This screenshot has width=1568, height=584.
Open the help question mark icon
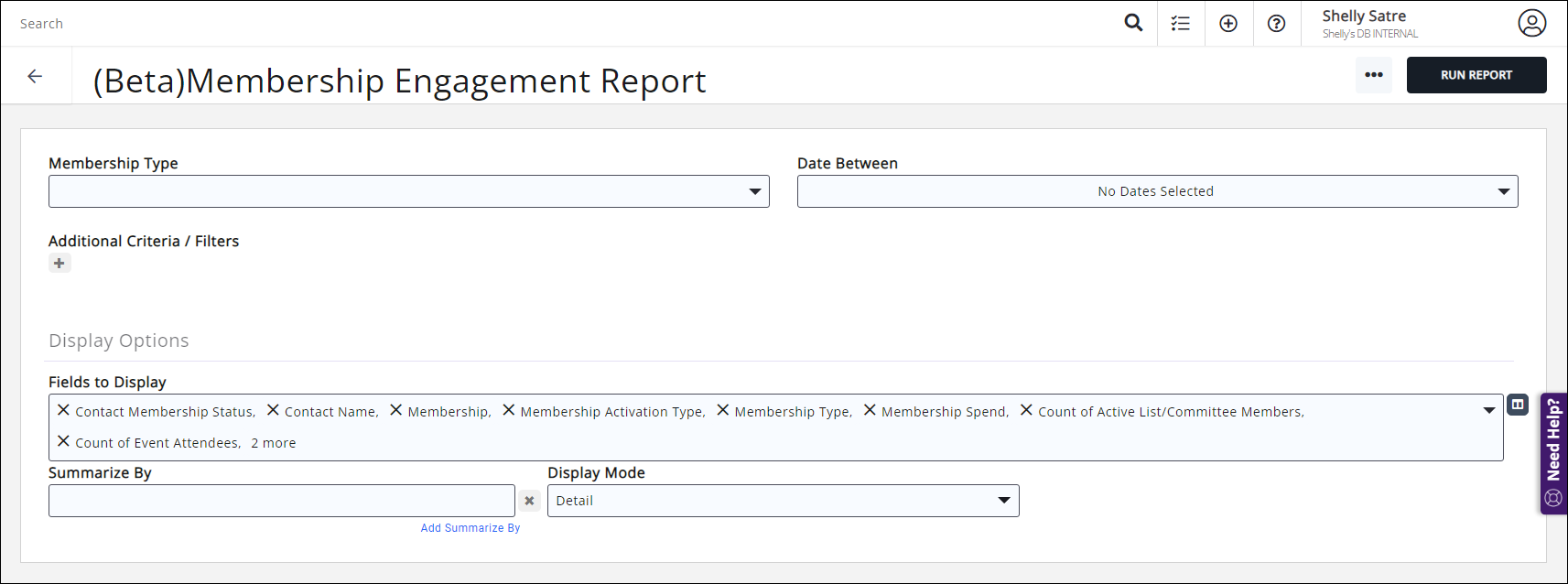tap(1276, 24)
